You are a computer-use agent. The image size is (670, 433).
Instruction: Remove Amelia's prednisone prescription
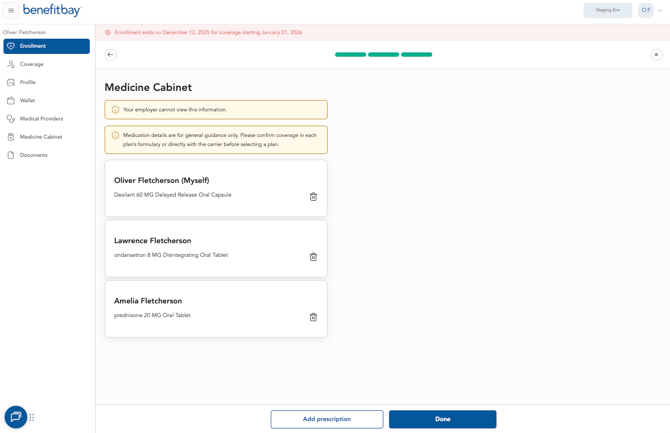[x=313, y=317]
